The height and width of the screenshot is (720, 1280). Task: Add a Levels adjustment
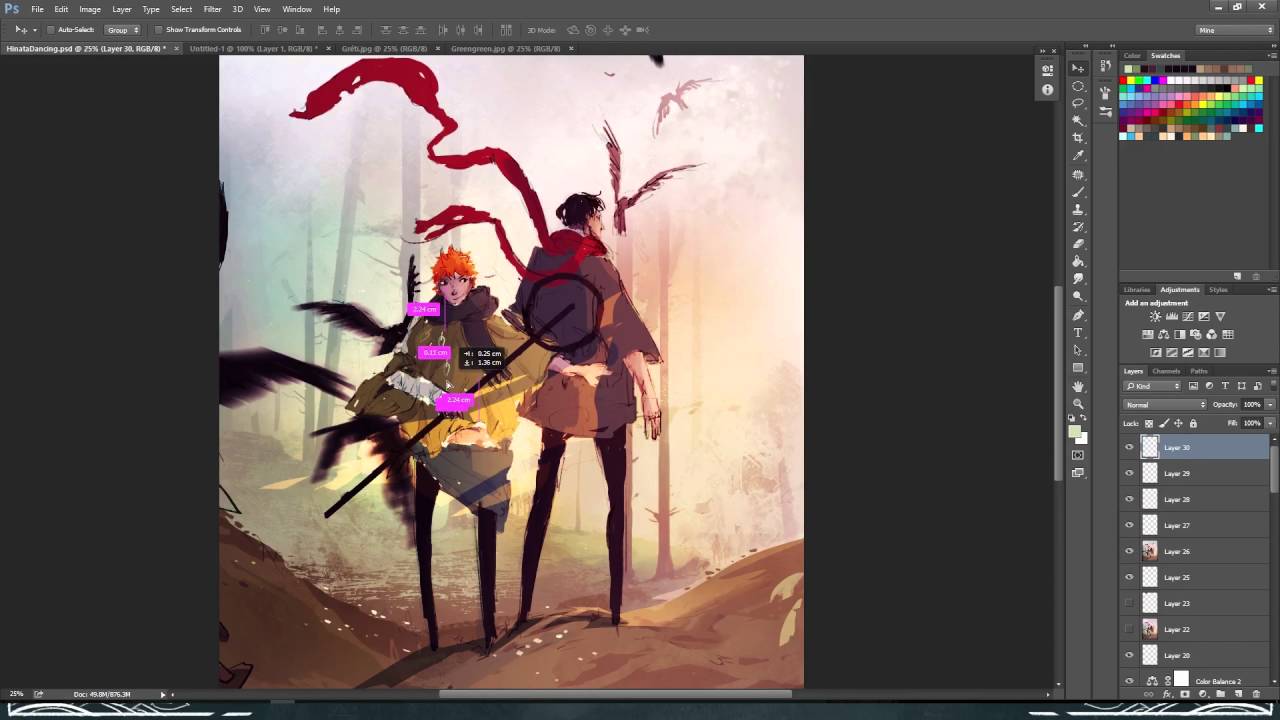click(1172, 317)
